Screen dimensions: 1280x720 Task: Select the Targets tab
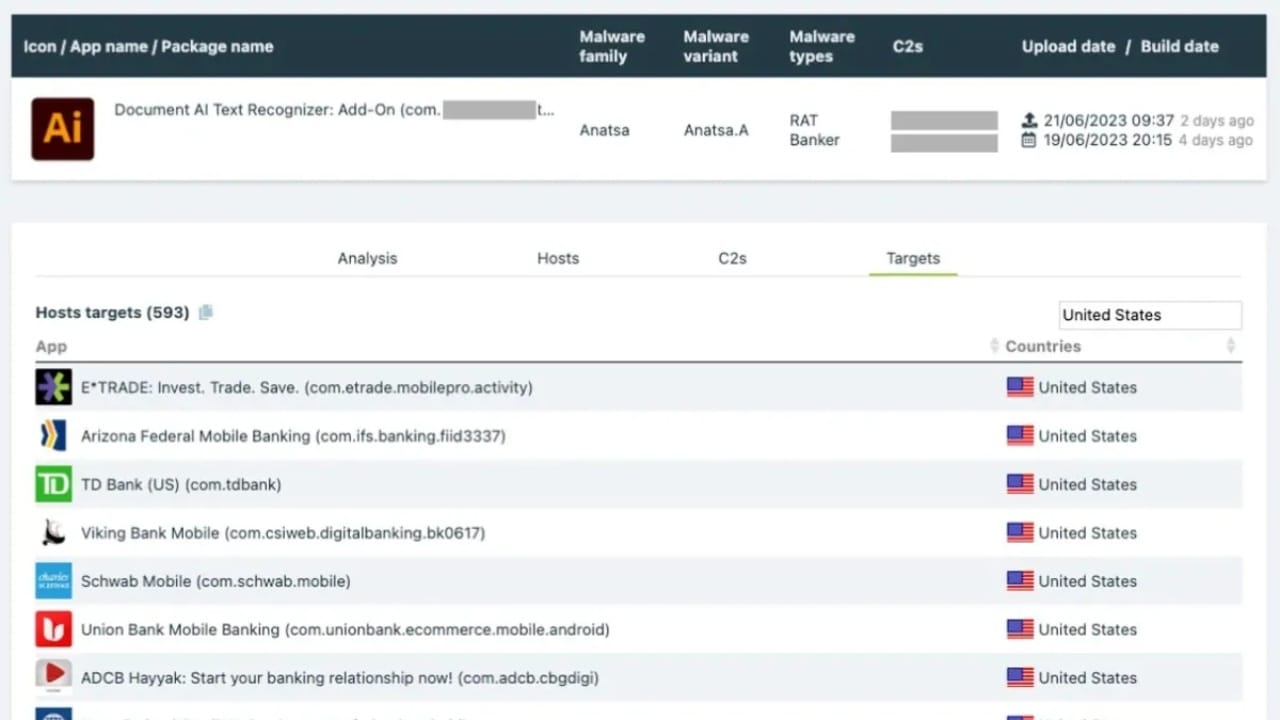pyautogui.click(x=913, y=258)
